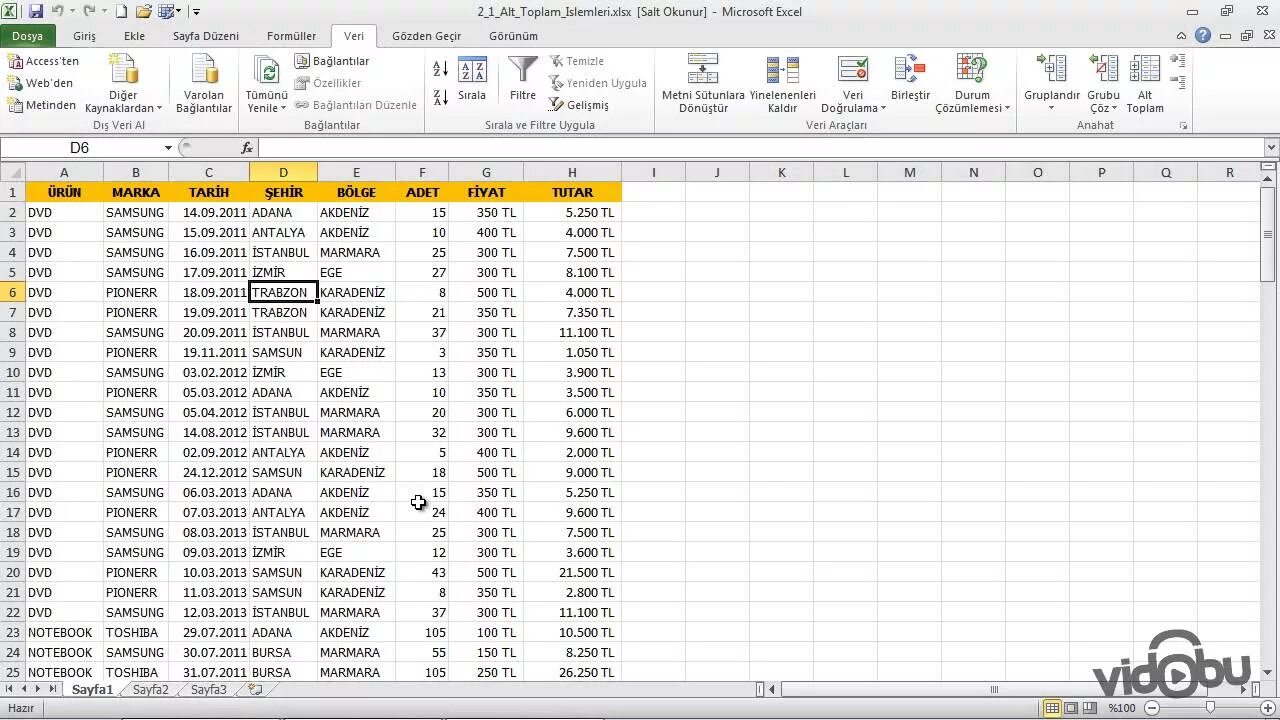Click Grubu Çöz ungroup icon
The width and height of the screenshot is (1280, 720).
pyautogui.click(x=1104, y=70)
